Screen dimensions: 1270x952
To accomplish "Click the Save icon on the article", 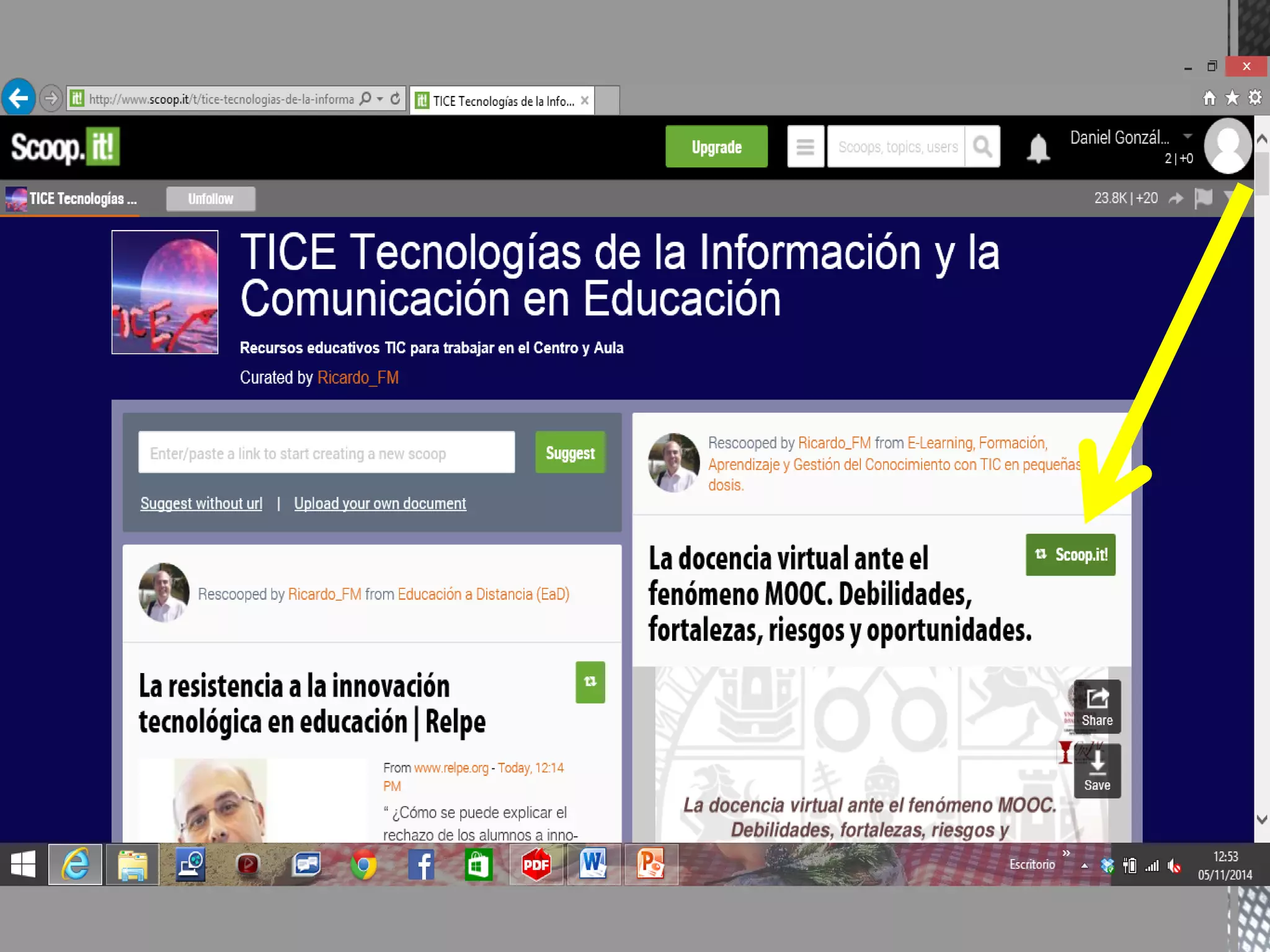I will (x=1097, y=771).
